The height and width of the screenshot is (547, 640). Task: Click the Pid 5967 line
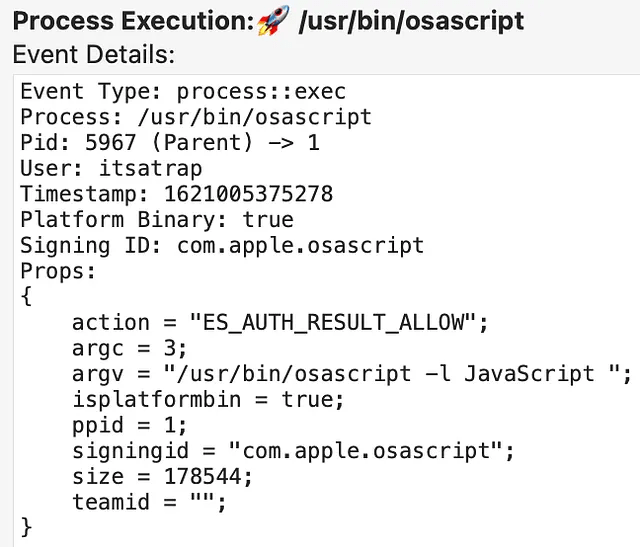[170, 142]
